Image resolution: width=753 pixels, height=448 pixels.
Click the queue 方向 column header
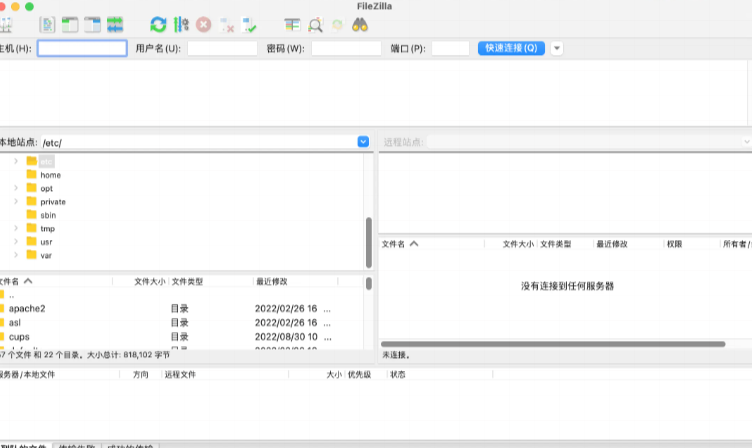click(x=141, y=375)
